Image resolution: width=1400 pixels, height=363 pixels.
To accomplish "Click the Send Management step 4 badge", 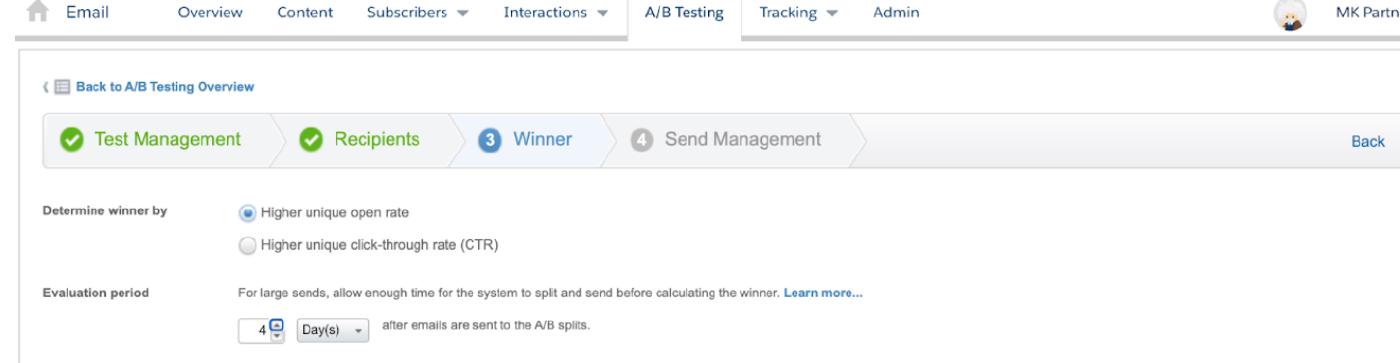I will tap(641, 140).
